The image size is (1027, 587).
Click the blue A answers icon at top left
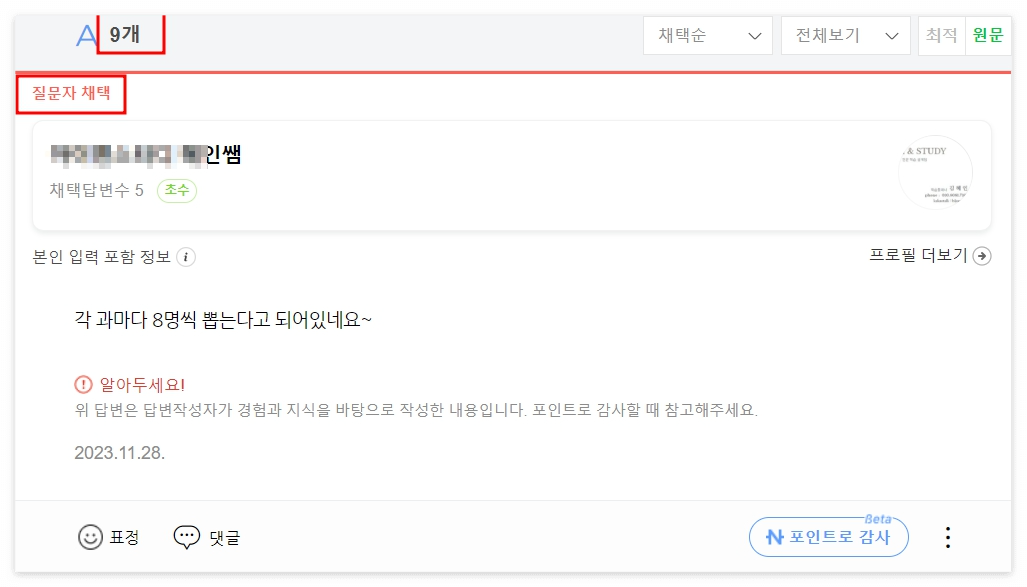84,33
